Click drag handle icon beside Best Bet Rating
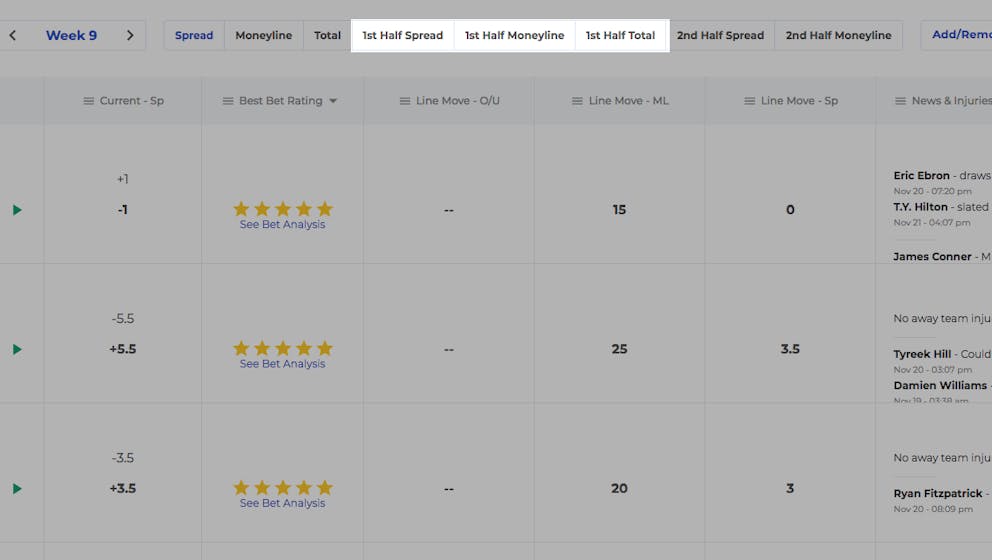This screenshot has height=560, width=992. [x=228, y=101]
